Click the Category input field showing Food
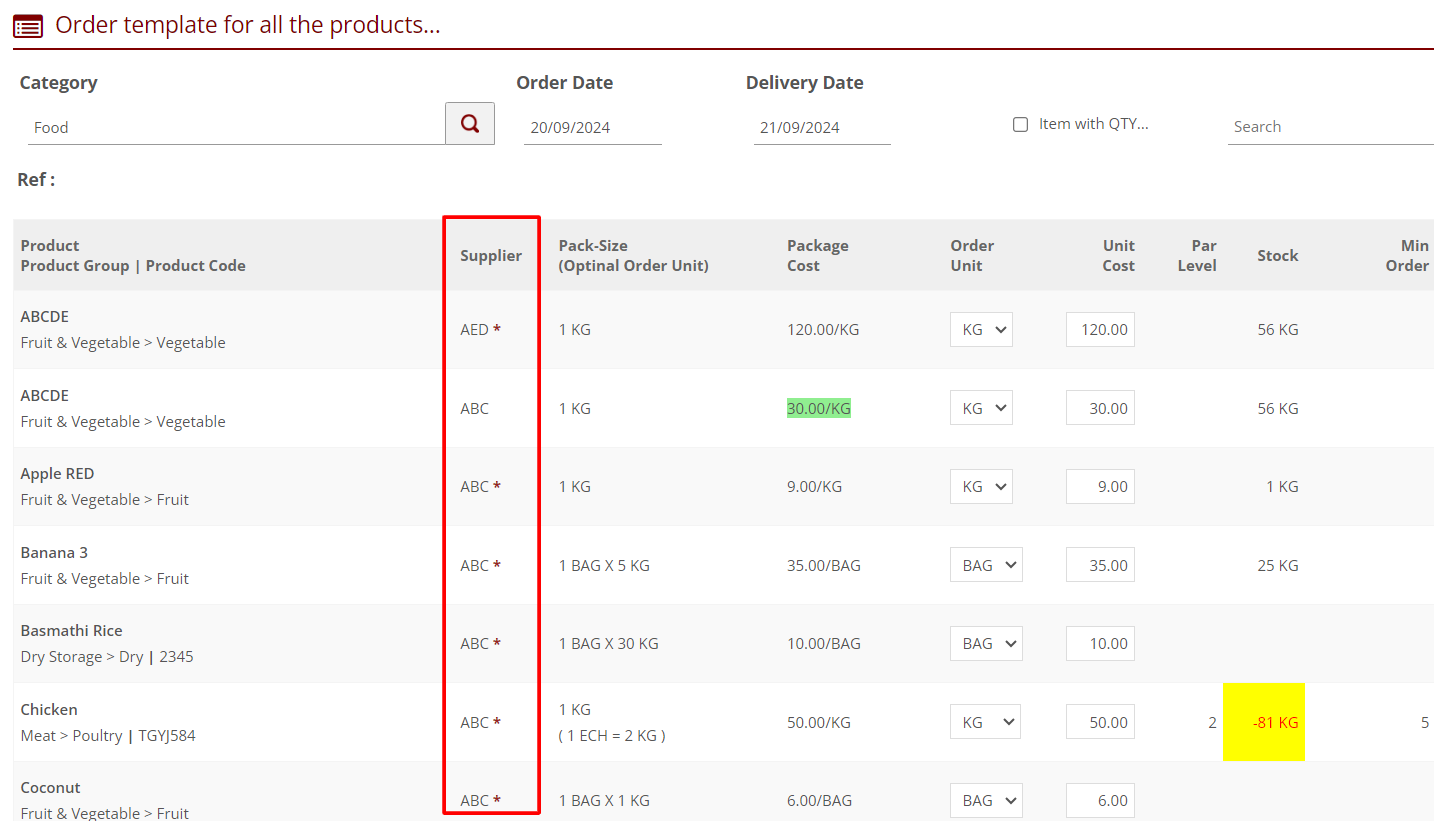 tap(235, 127)
